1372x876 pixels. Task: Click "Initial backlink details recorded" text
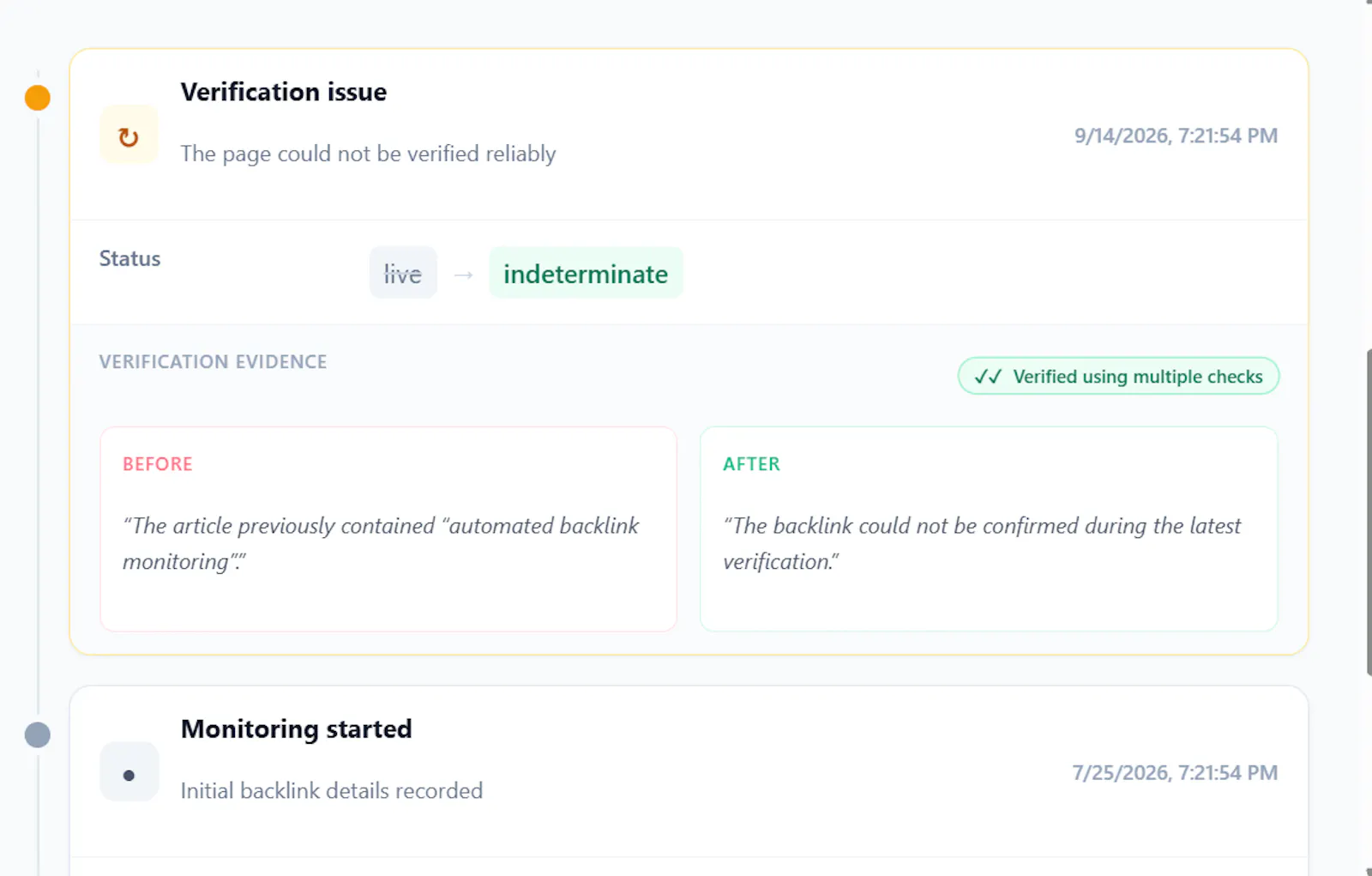point(332,790)
